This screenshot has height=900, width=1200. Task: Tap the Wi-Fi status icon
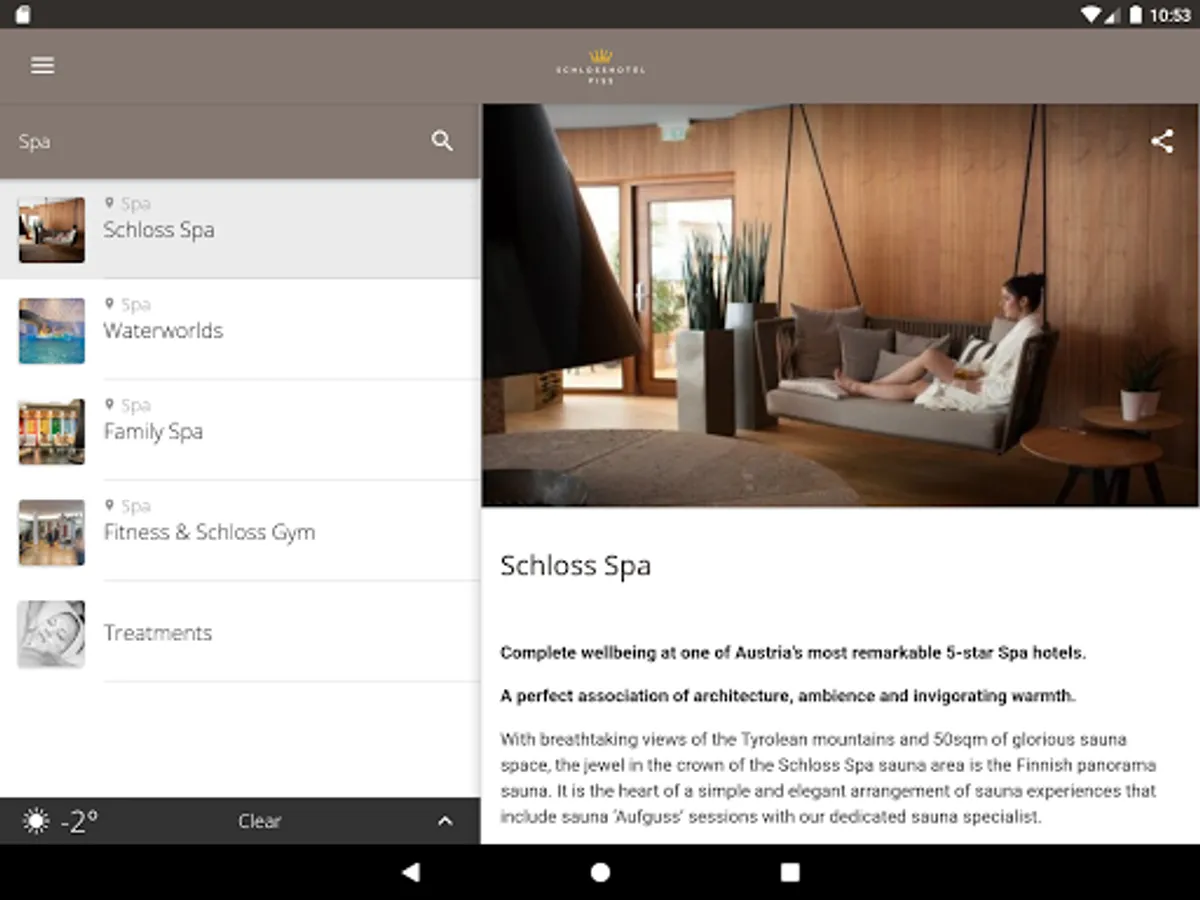point(1090,15)
